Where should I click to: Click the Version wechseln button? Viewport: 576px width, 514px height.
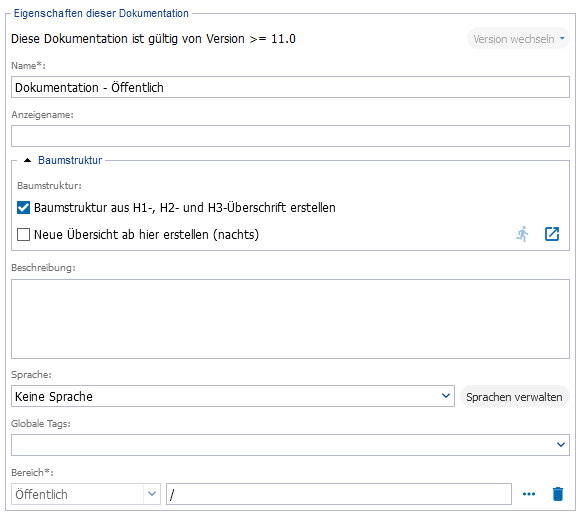[518, 39]
